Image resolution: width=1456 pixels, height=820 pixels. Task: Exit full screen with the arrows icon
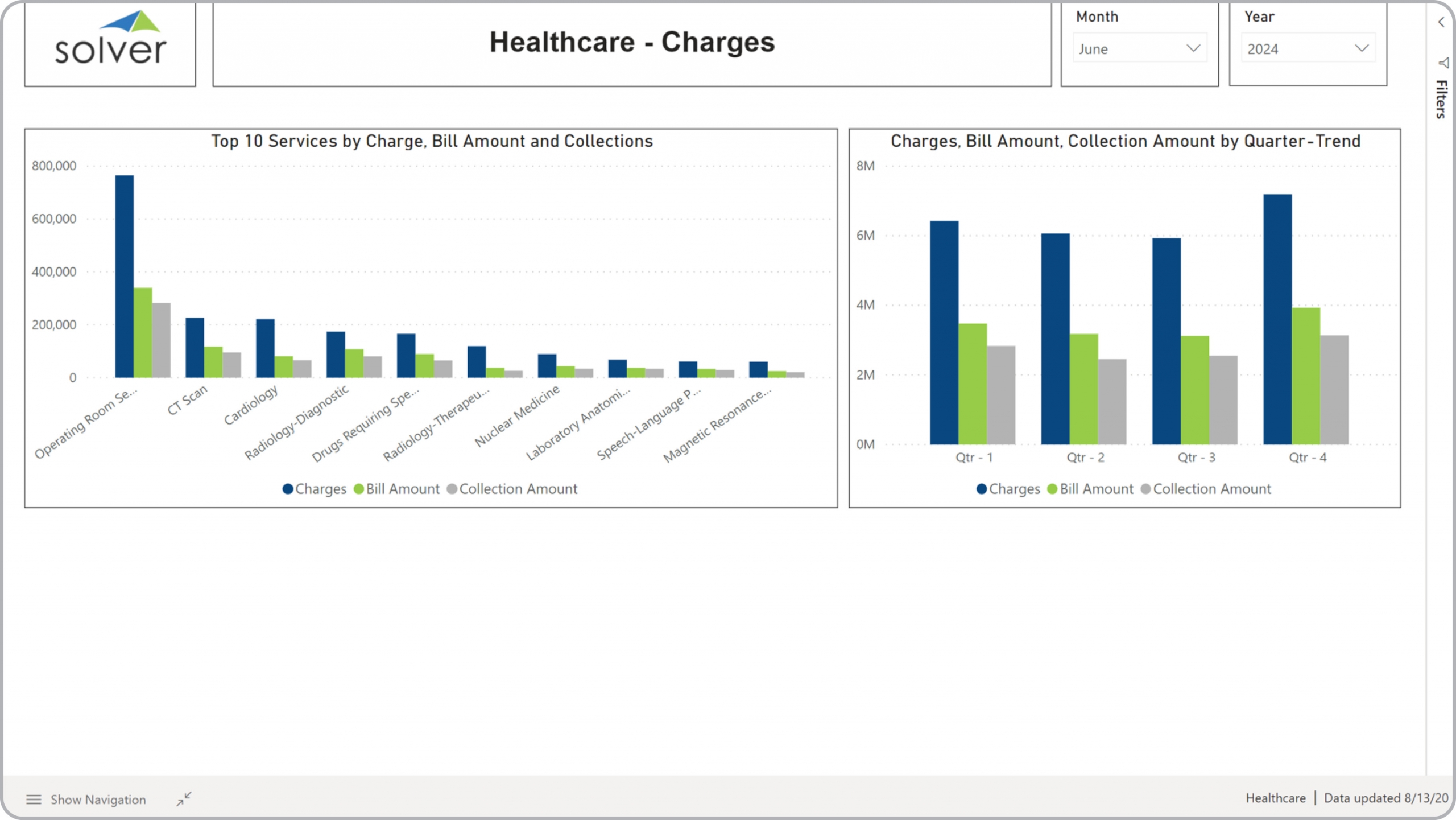(184, 799)
